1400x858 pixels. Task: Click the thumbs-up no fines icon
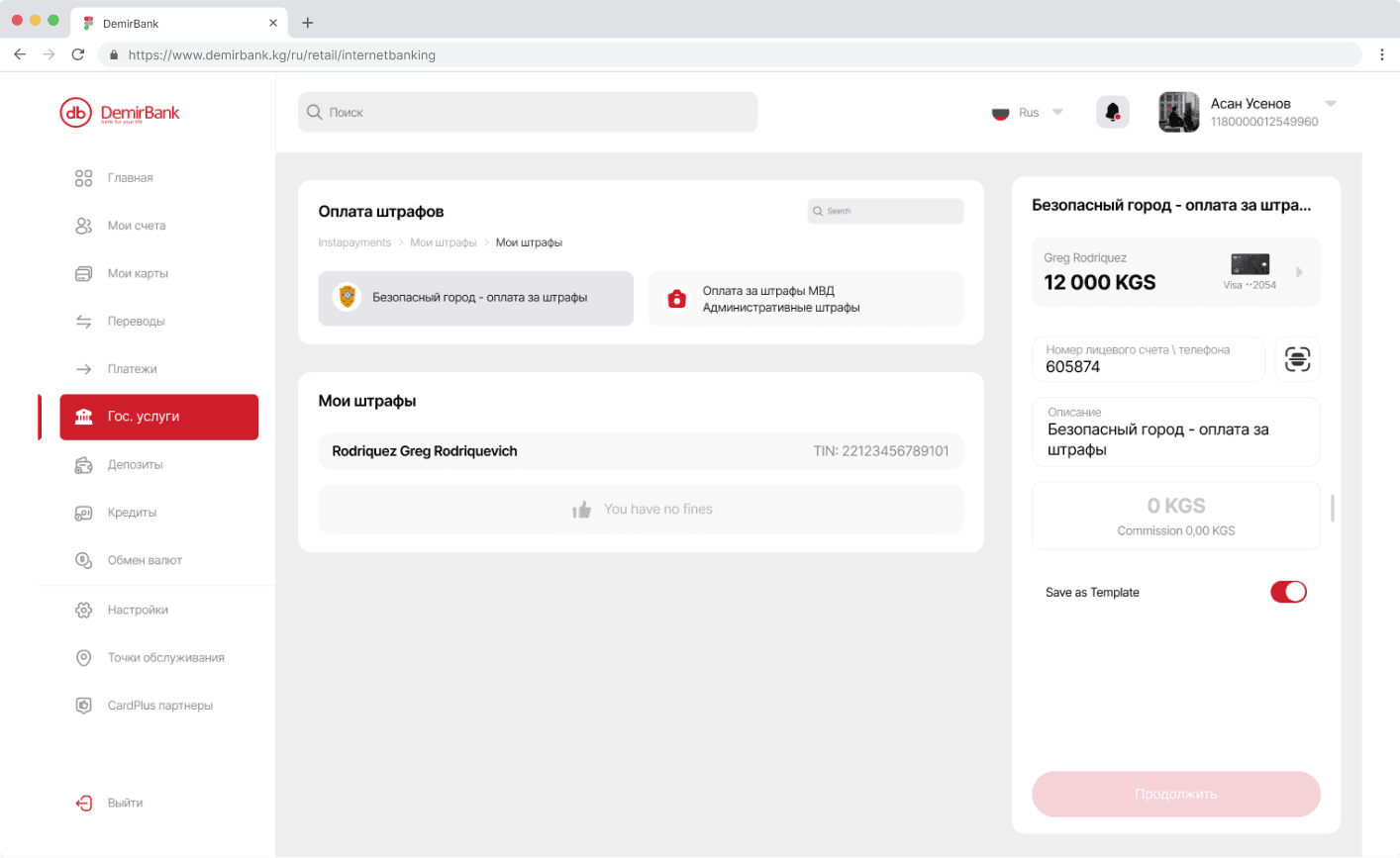(581, 510)
